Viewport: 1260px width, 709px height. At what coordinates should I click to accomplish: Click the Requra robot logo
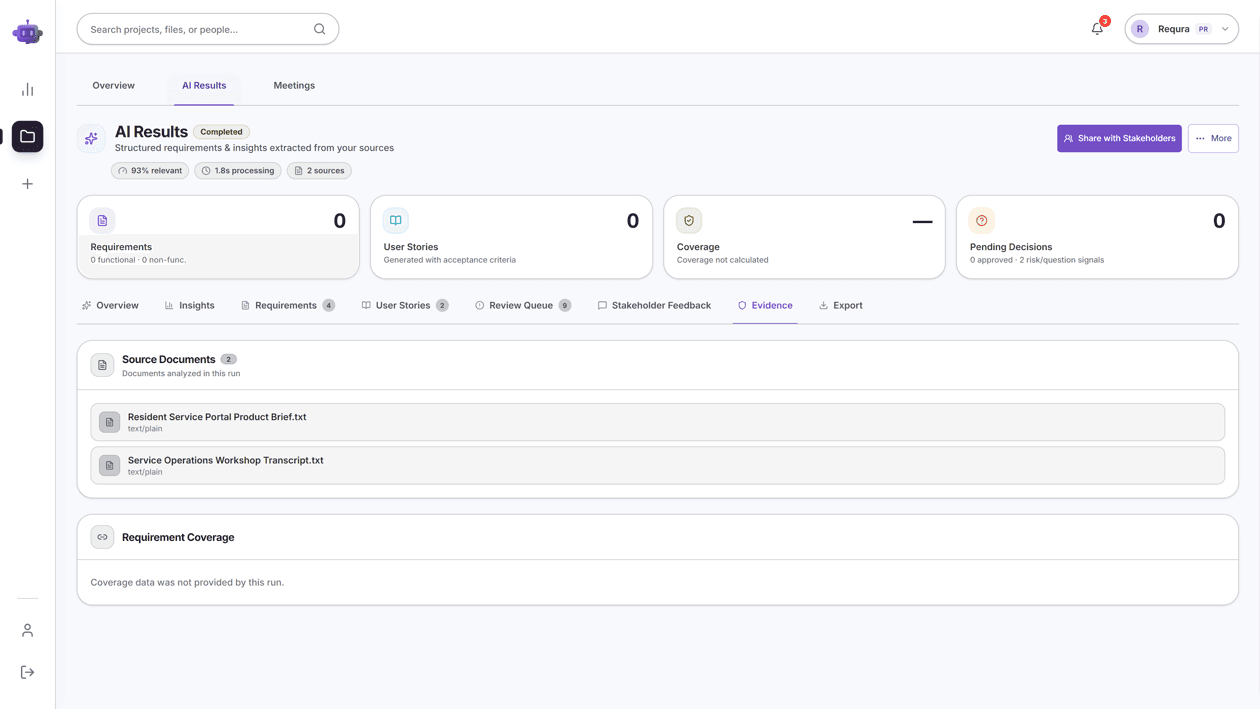point(27,32)
